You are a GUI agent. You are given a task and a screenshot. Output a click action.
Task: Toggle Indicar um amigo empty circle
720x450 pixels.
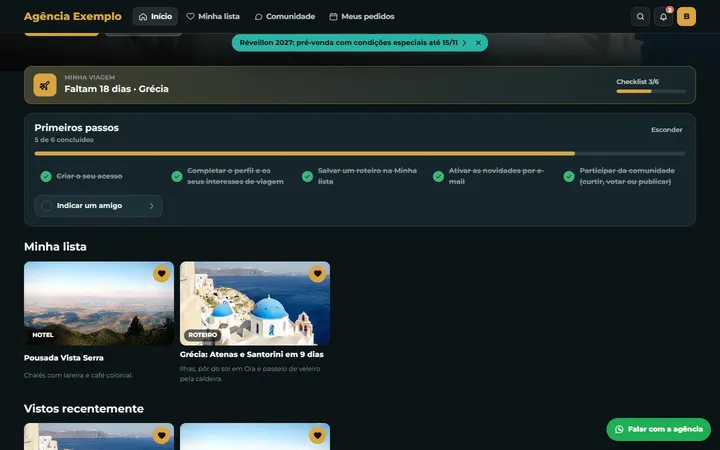(x=46, y=206)
